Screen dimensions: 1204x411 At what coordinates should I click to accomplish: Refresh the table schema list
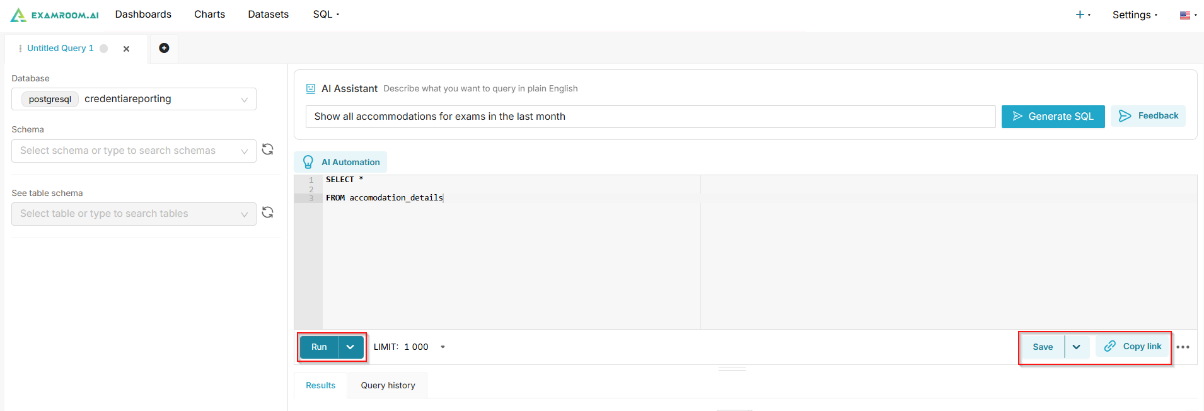tap(267, 213)
